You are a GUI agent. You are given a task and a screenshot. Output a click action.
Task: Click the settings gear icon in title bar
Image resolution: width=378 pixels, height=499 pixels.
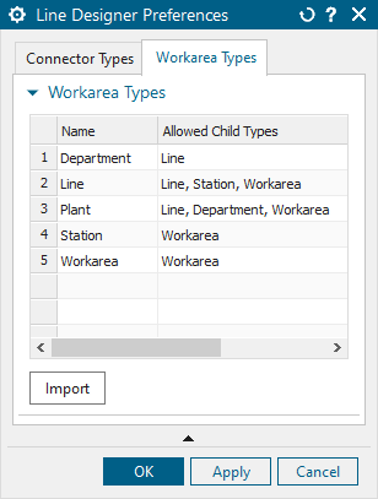tap(17, 15)
